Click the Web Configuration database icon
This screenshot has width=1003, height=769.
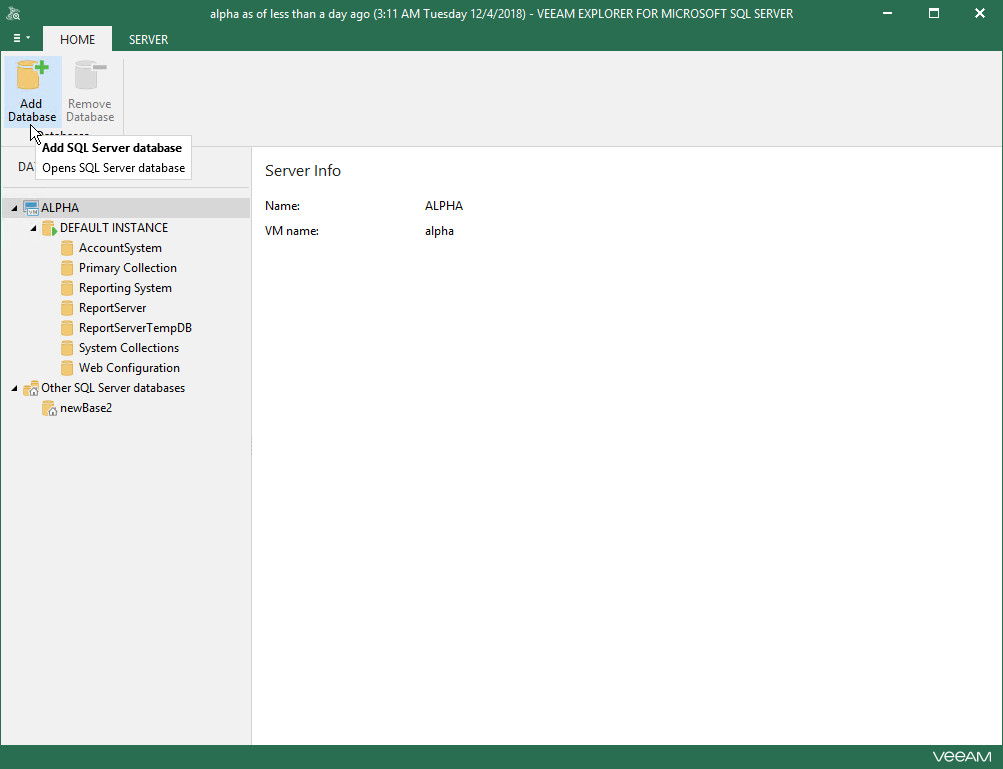click(x=67, y=368)
